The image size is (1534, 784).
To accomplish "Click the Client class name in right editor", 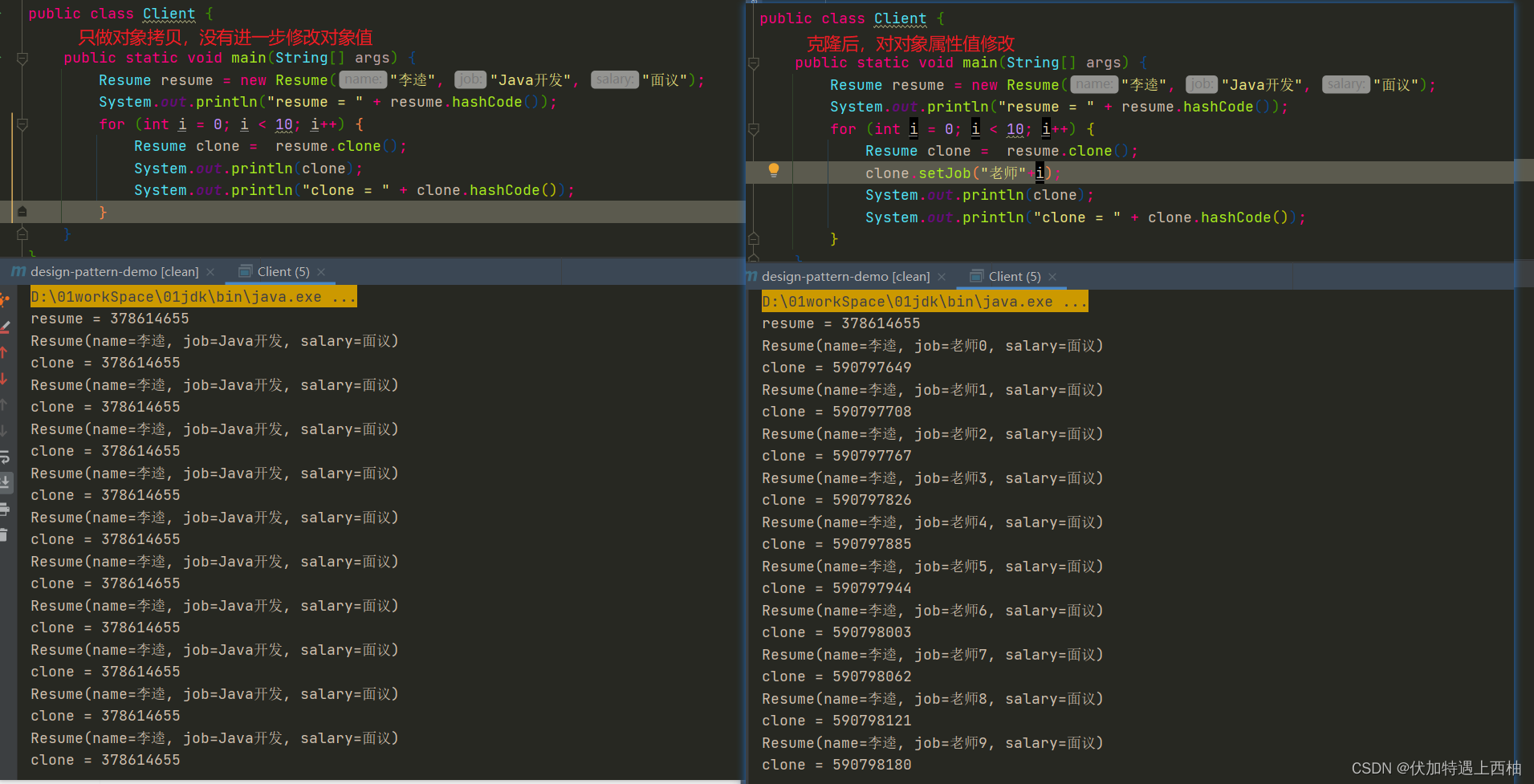I will [x=901, y=18].
